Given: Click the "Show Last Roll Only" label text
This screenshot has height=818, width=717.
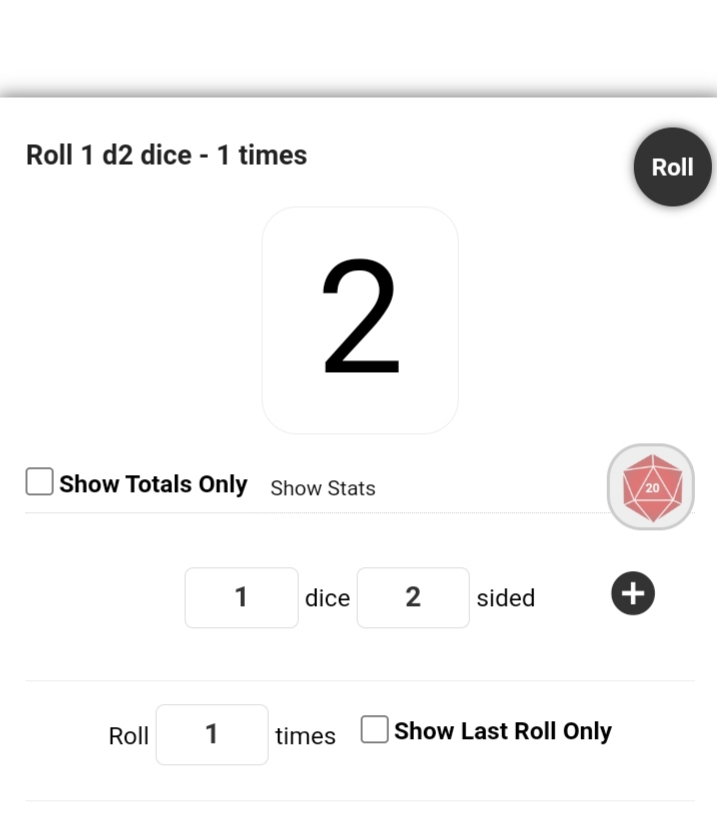Looking at the screenshot, I should pyautogui.click(x=502, y=731).
